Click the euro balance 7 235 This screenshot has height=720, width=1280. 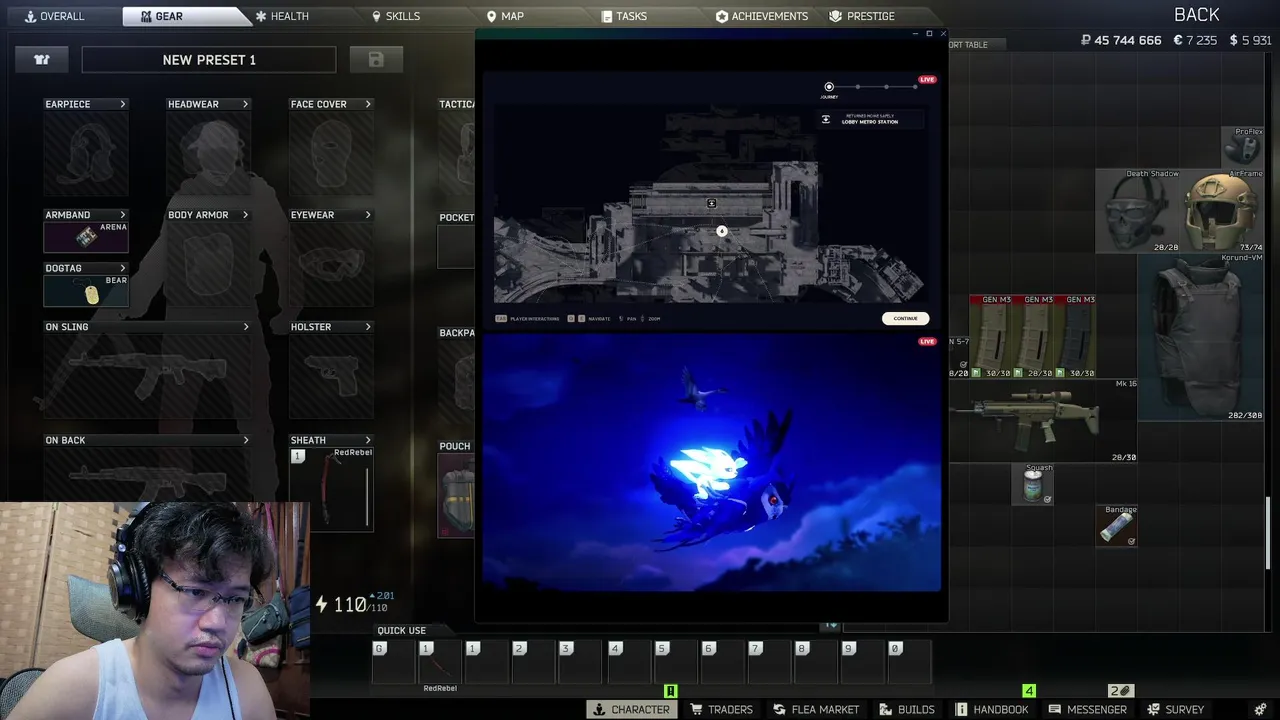pos(1195,41)
